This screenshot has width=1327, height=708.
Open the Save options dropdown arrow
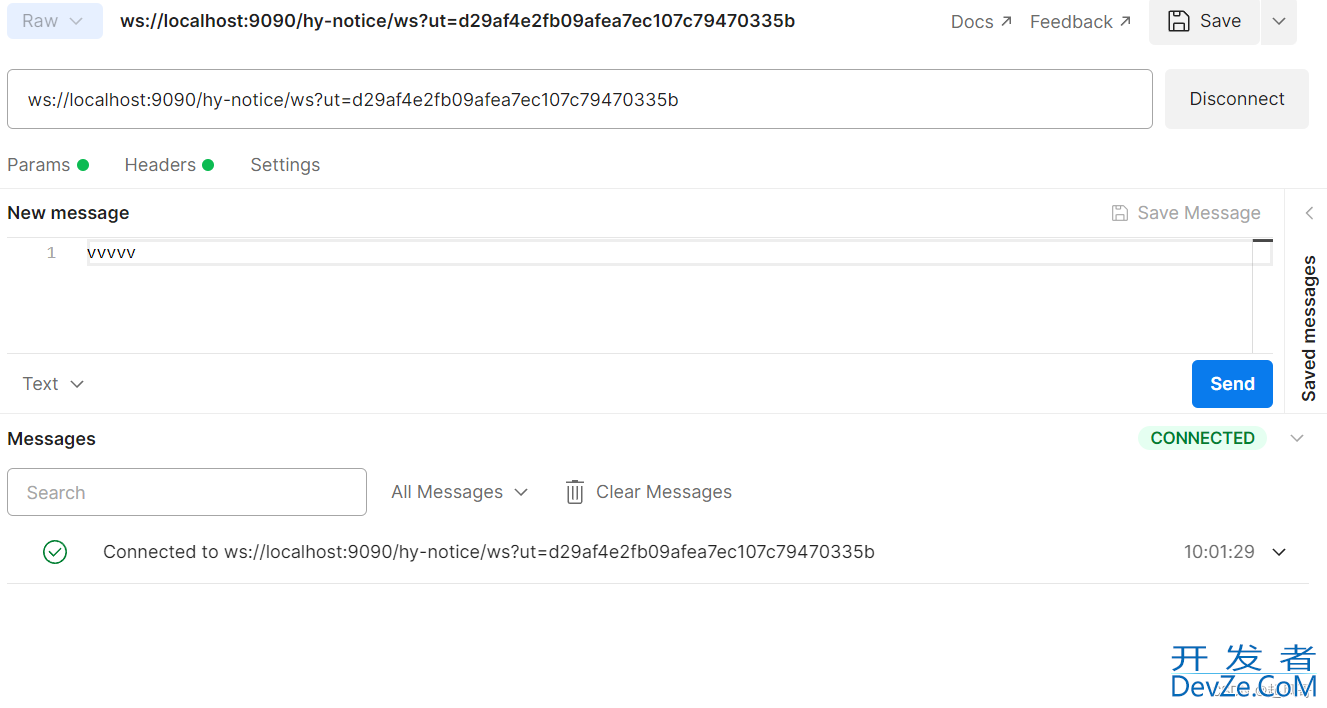coord(1278,21)
